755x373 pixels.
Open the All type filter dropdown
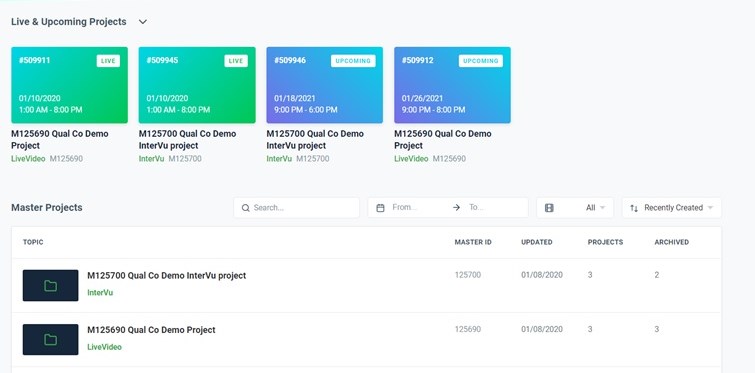coord(575,207)
